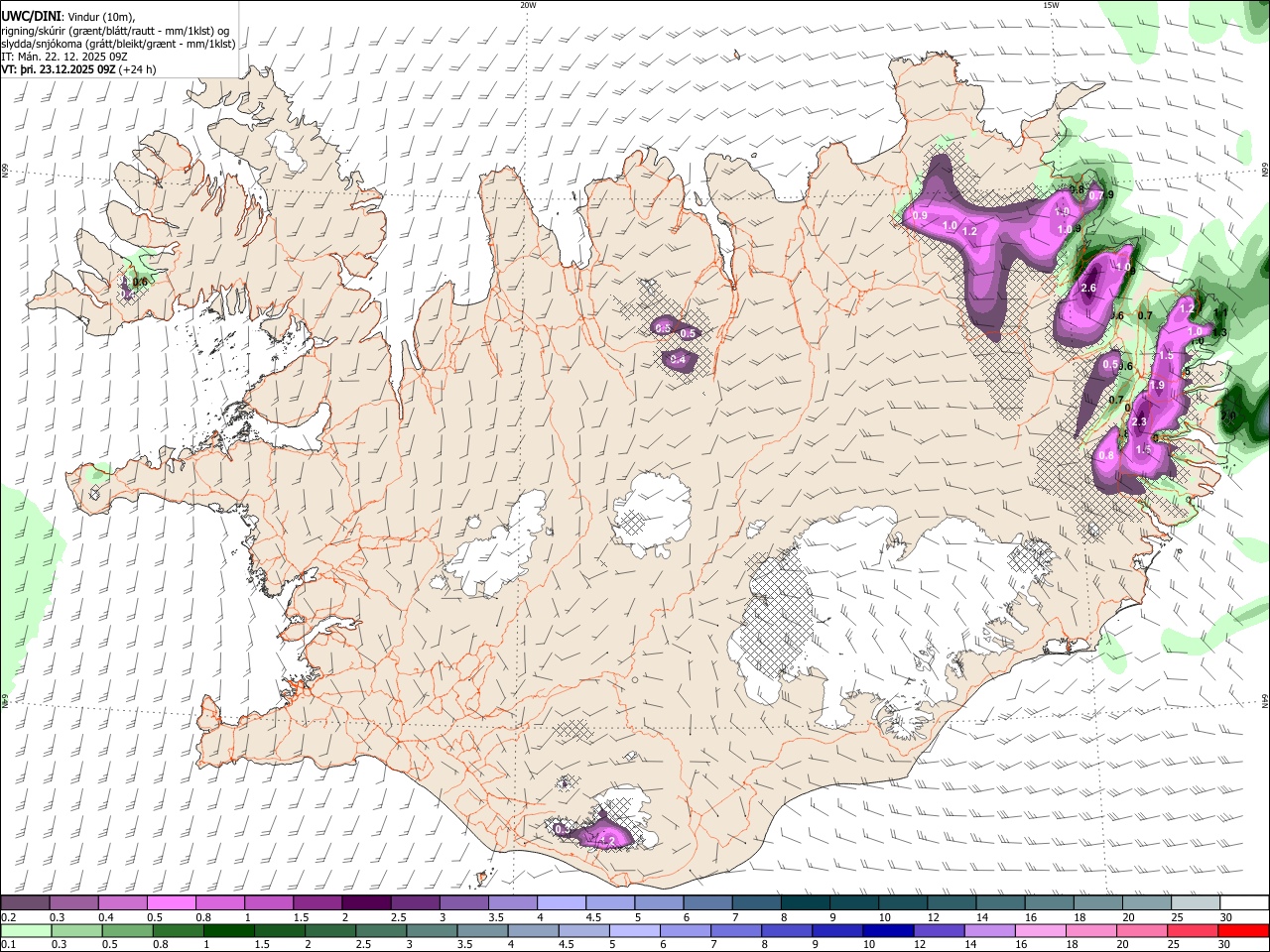Click the UWC/DINI title text
The height and width of the screenshot is (952, 1270).
click(x=31, y=16)
